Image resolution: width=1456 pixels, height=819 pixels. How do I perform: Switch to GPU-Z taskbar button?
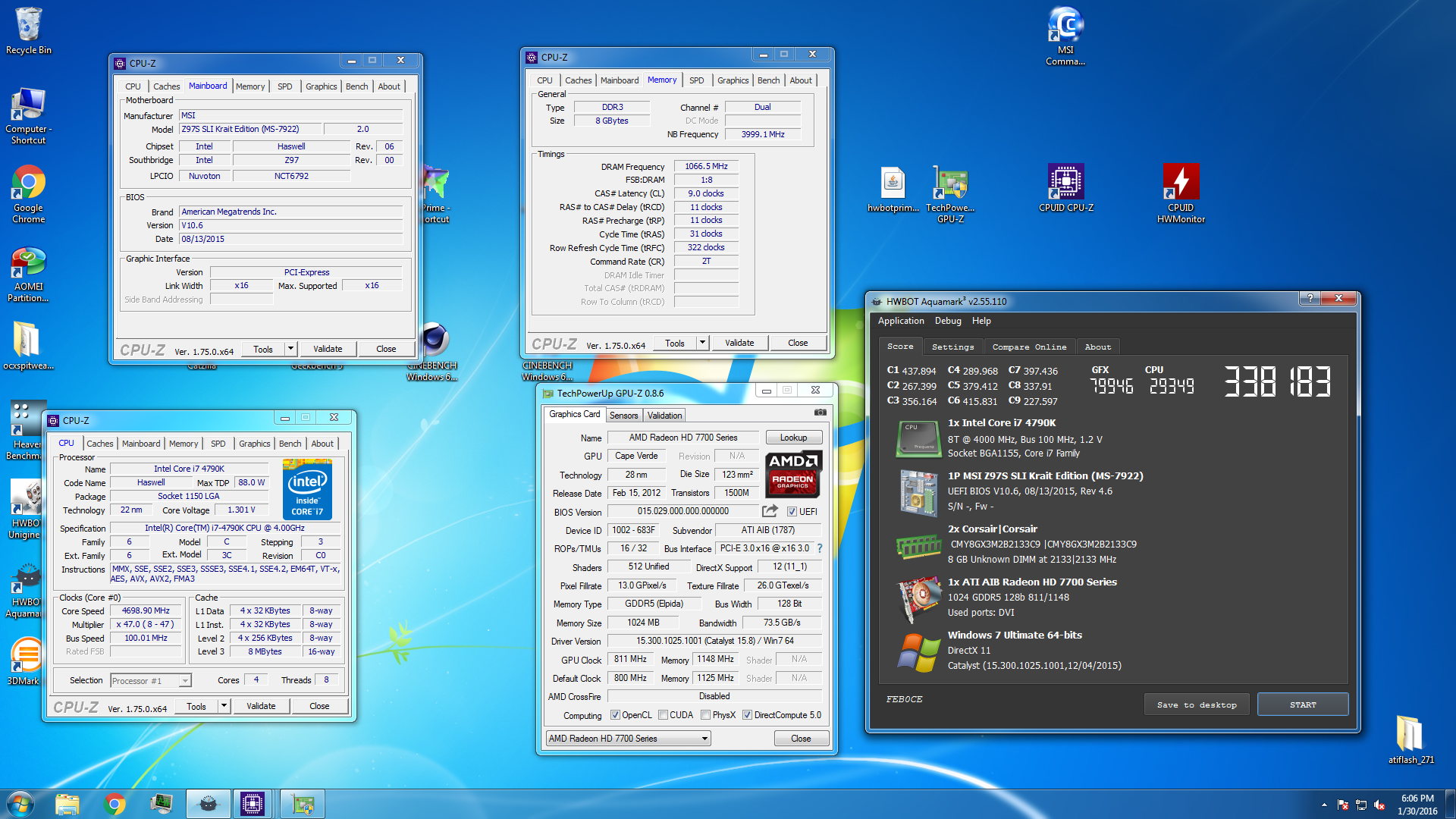(303, 804)
